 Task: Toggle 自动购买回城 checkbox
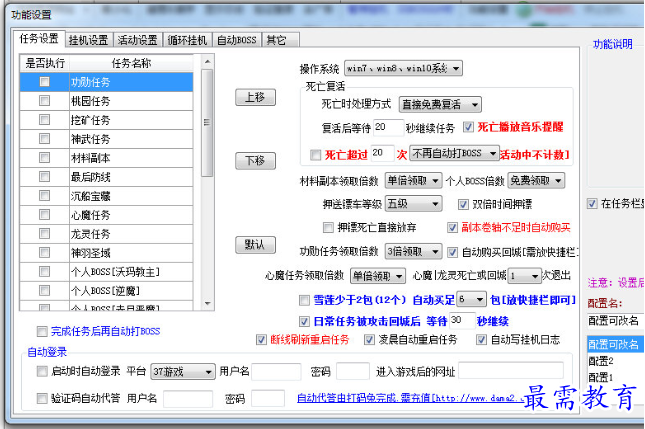(x=452, y=252)
